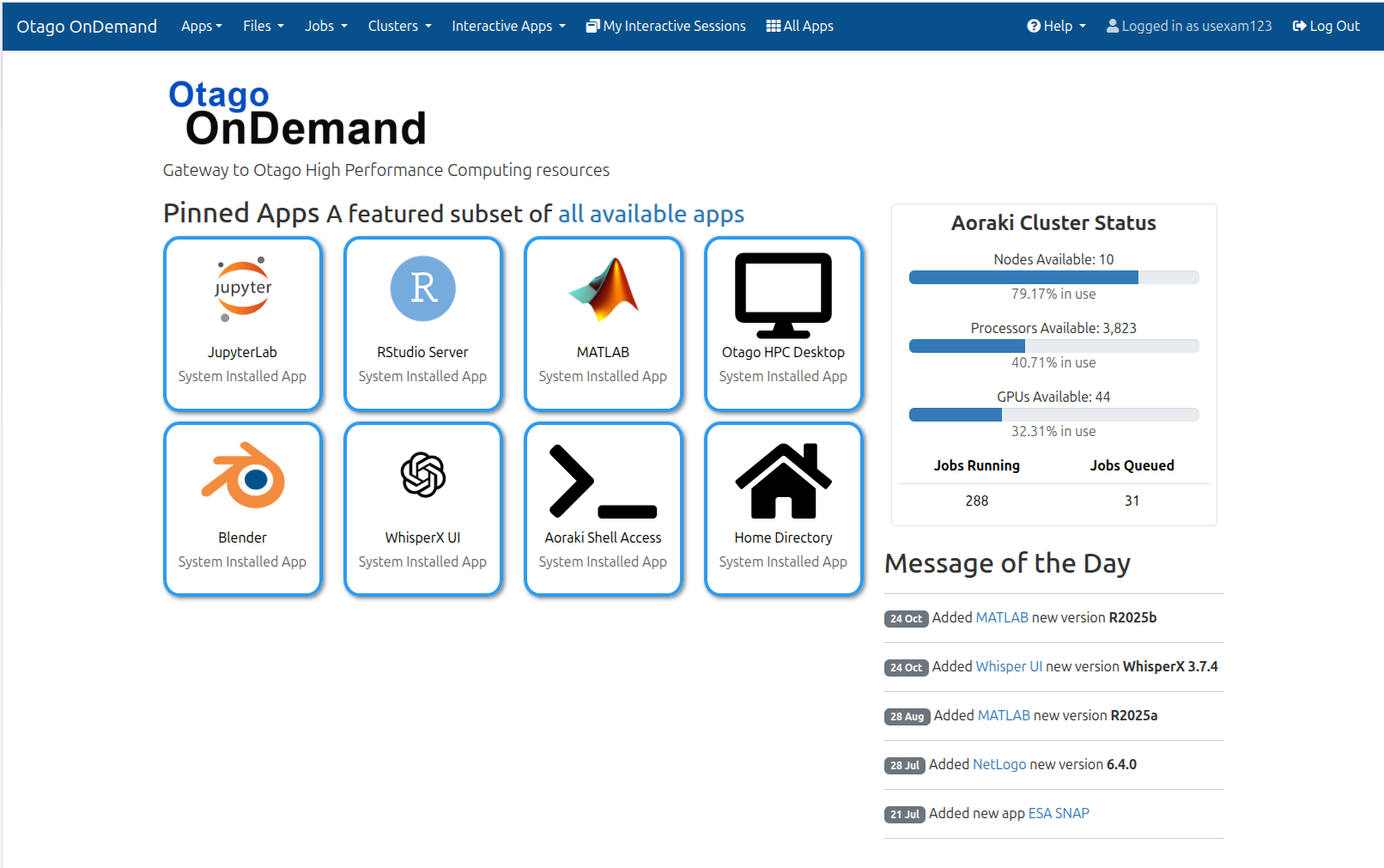The height and width of the screenshot is (868, 1384).
Task: Click the GPUs Available usage bar
Action: click(1054, 415)
